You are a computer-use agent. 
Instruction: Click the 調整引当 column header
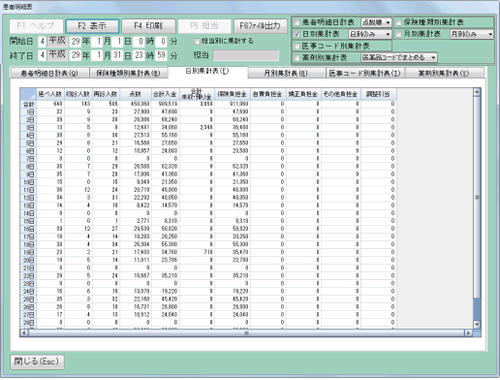tap(379, 94)
